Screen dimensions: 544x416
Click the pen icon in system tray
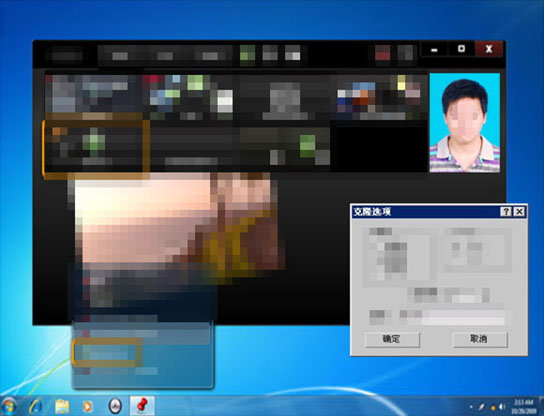pyautogui.click(x=482, y=406)
